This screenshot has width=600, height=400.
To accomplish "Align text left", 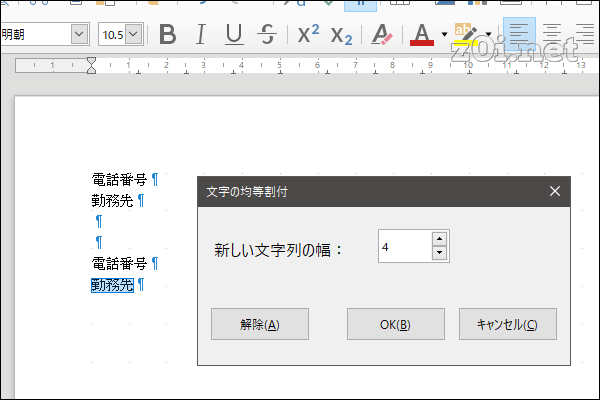I will [519, 34].
